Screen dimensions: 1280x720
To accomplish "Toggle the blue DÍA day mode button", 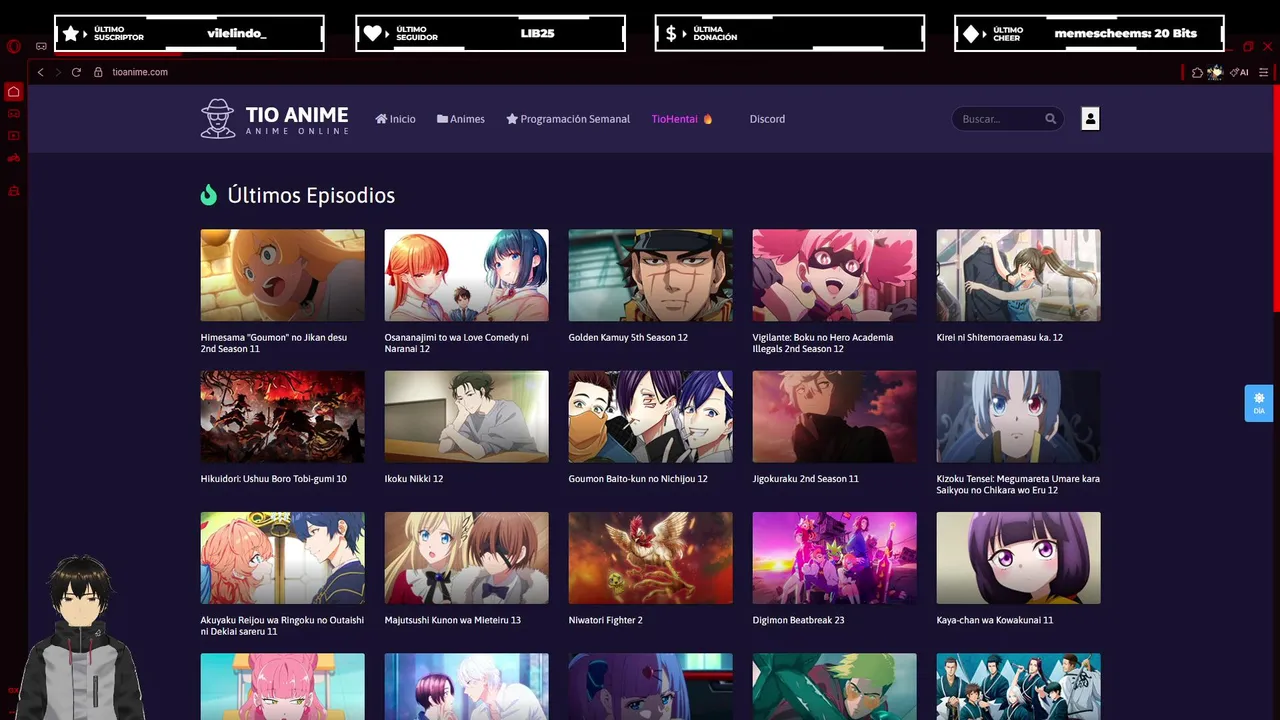I will tap(1259, 403).
